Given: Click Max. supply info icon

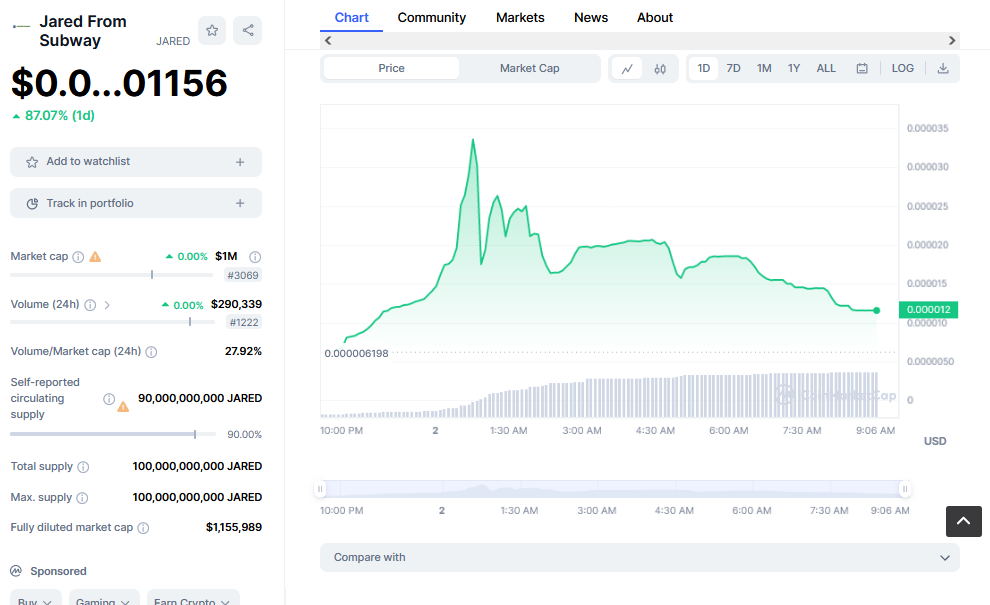Looking at the screenshot, I should (x=82, y=498).
